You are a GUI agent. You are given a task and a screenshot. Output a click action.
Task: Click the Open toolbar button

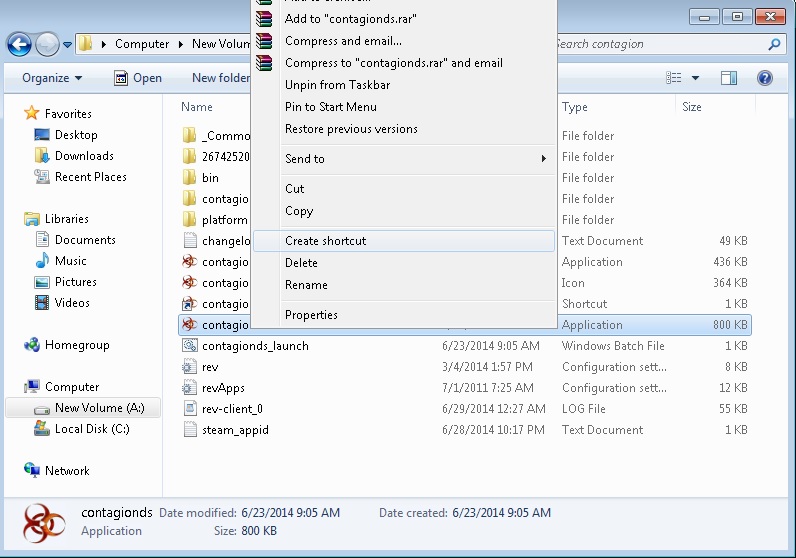point(138,78)
